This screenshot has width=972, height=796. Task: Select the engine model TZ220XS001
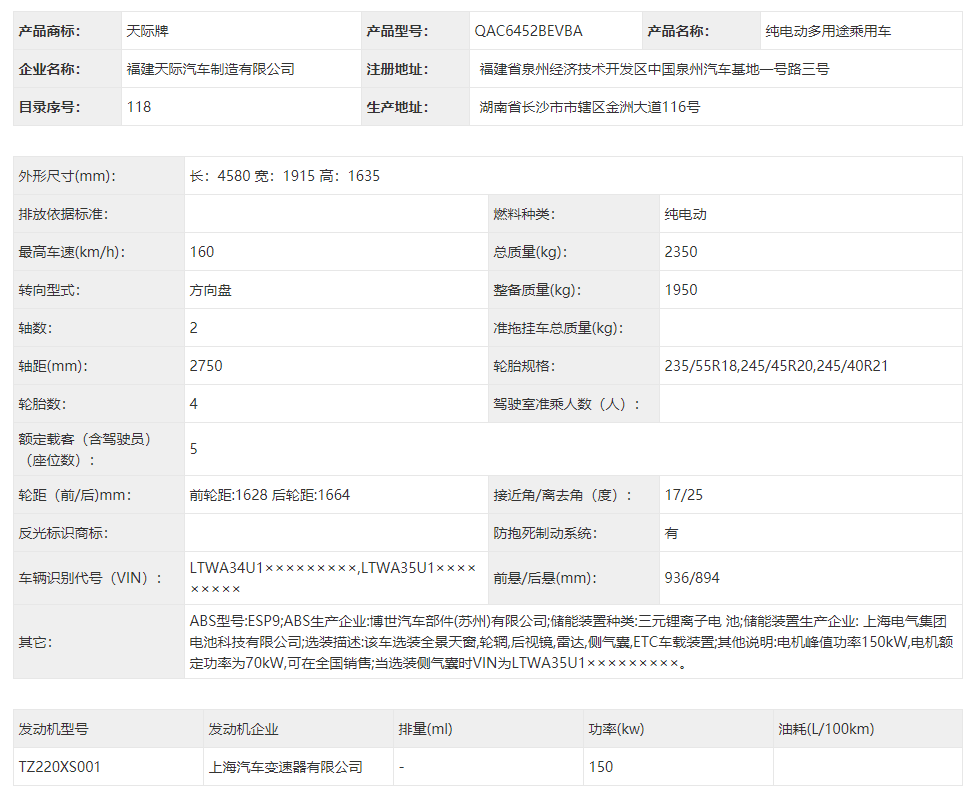point(60,767)
